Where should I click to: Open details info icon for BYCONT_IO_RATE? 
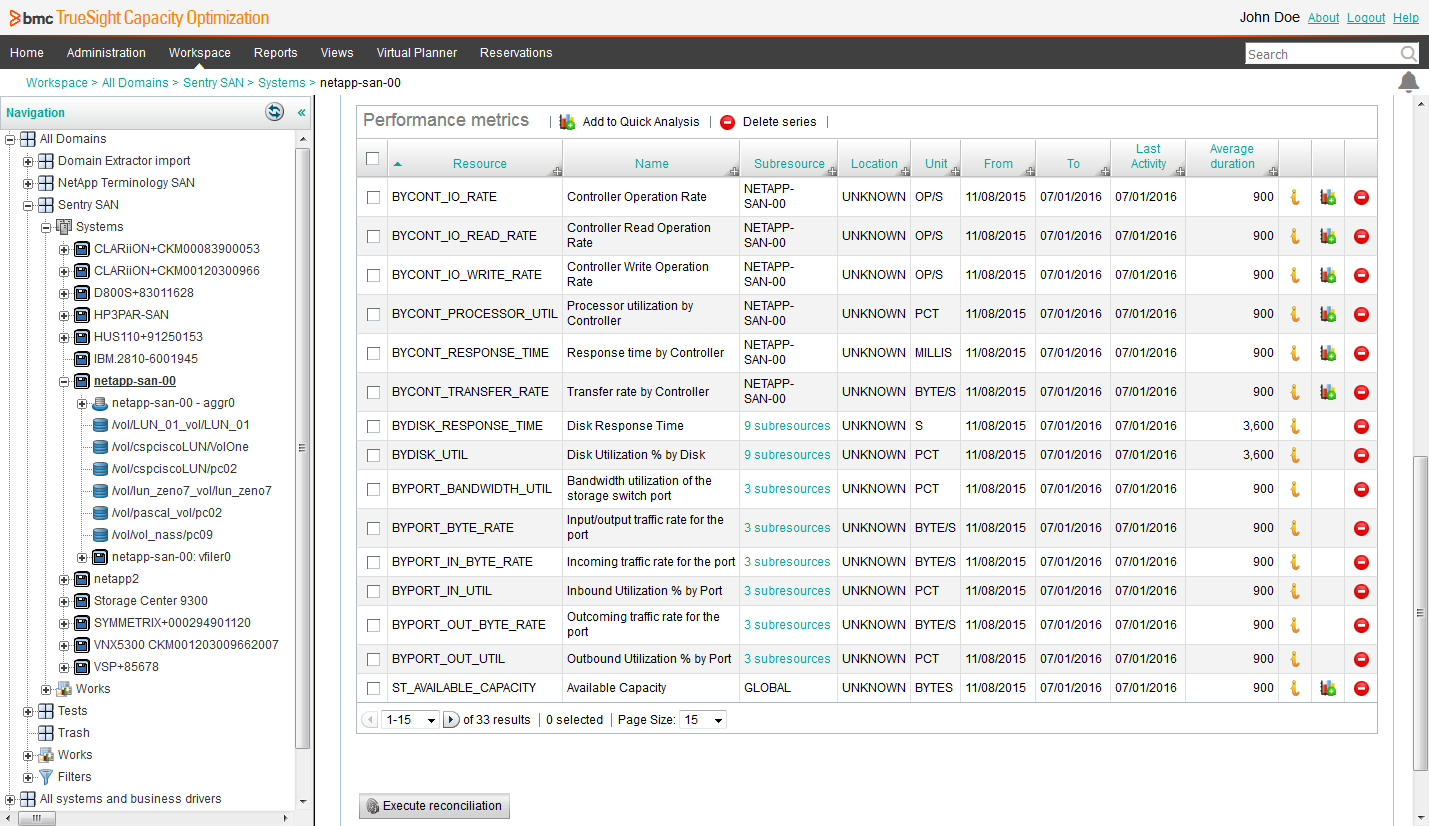pyautogui.click(x=1294, y=197)
